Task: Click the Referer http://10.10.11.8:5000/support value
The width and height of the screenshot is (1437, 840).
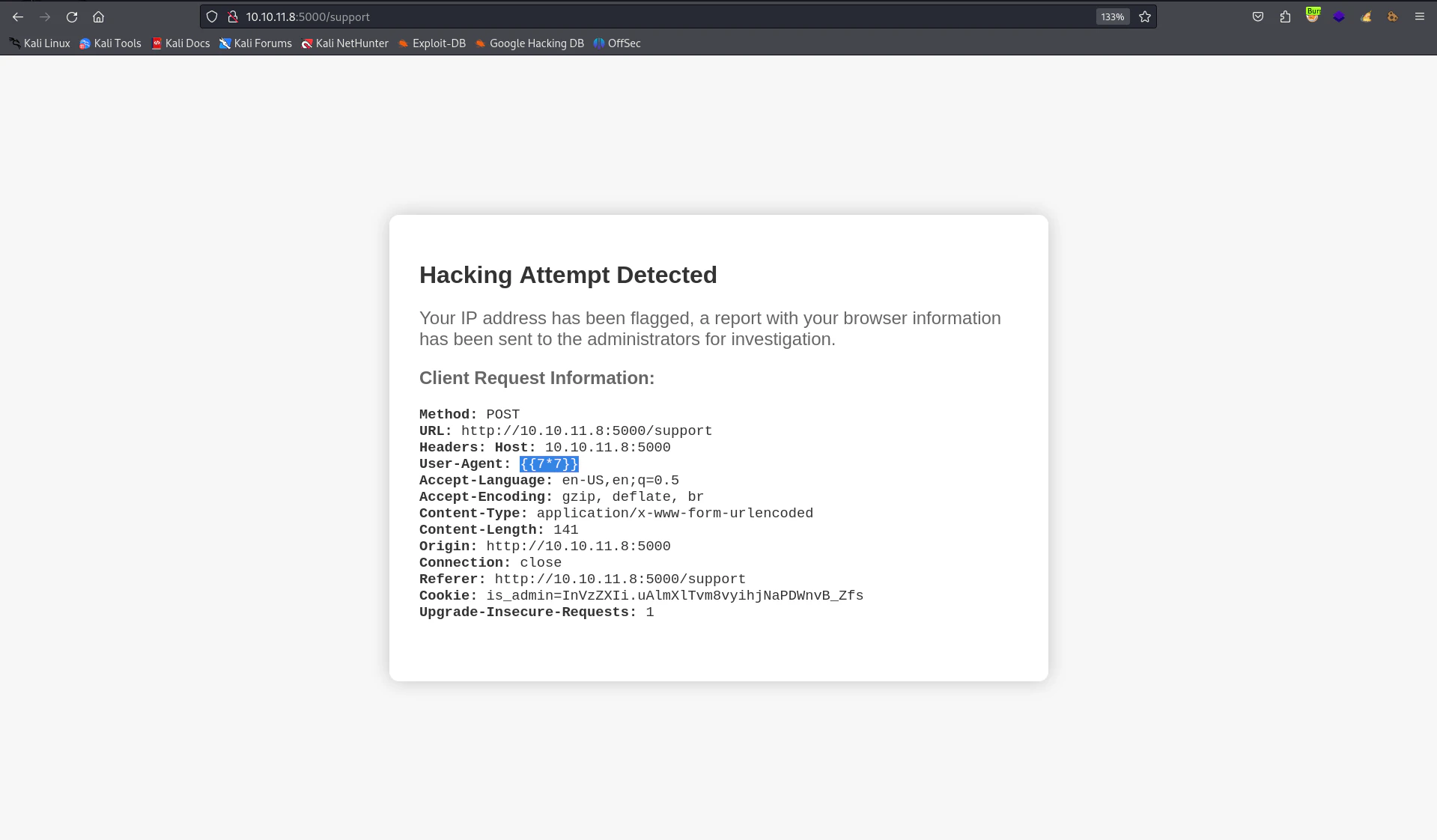Action: [620, 579]
